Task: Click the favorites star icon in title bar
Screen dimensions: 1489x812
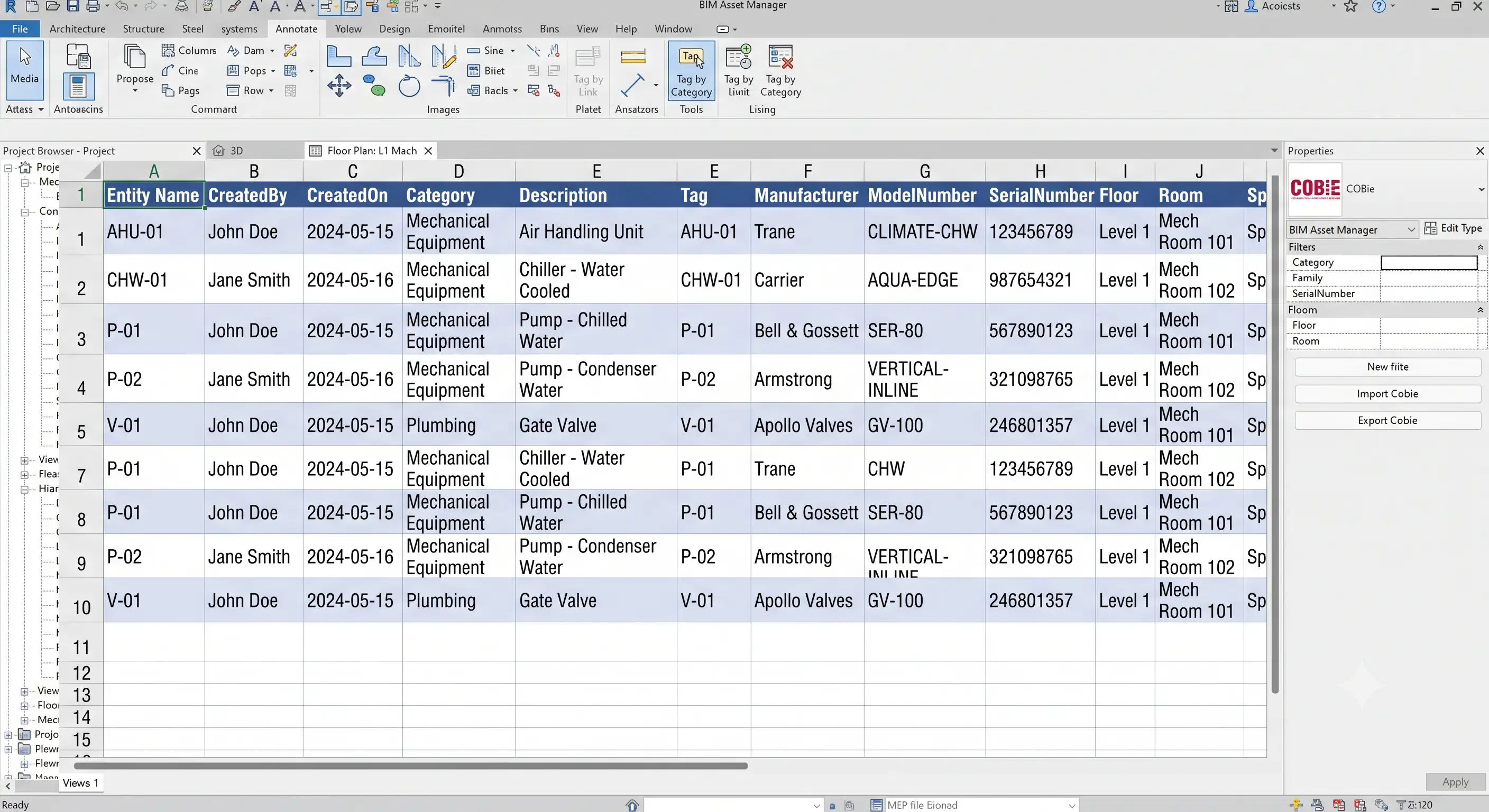Action: pos(1350,6)
